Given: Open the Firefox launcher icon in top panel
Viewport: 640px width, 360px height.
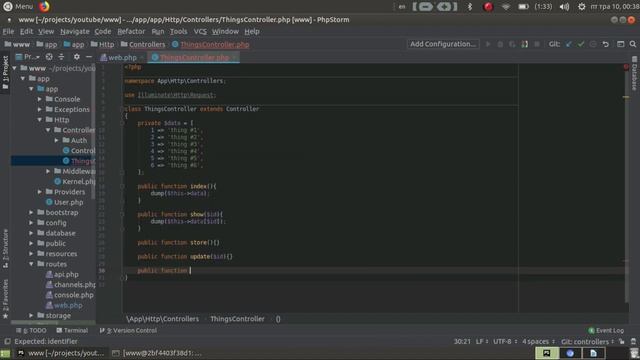Looking at the screenshot, I should (44, 6).
